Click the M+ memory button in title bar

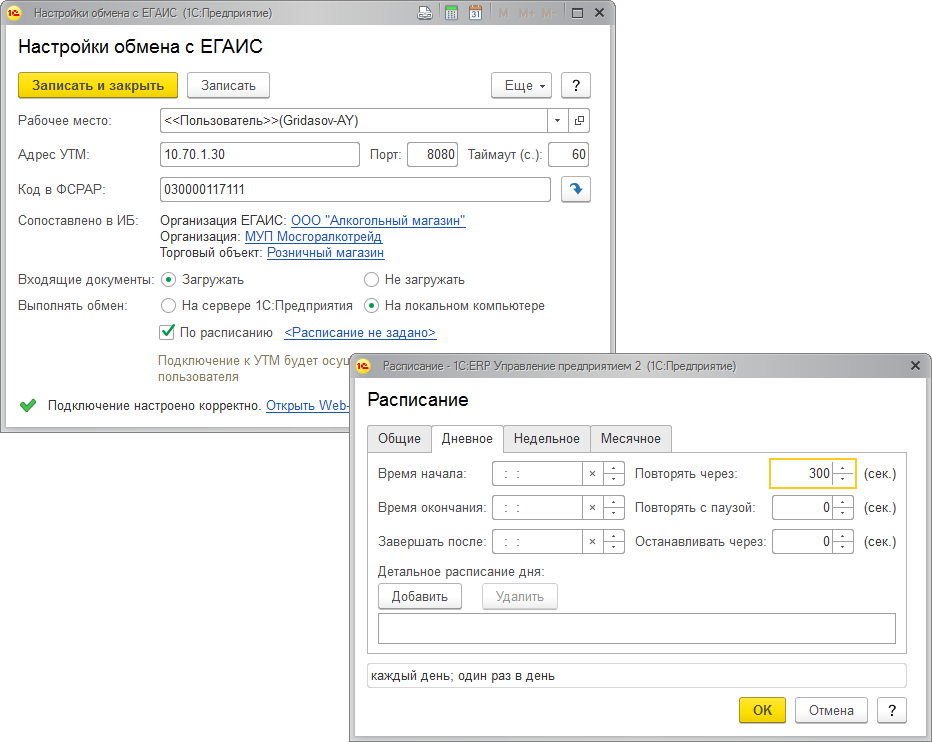pyautogui.click(x=526, y=13)
